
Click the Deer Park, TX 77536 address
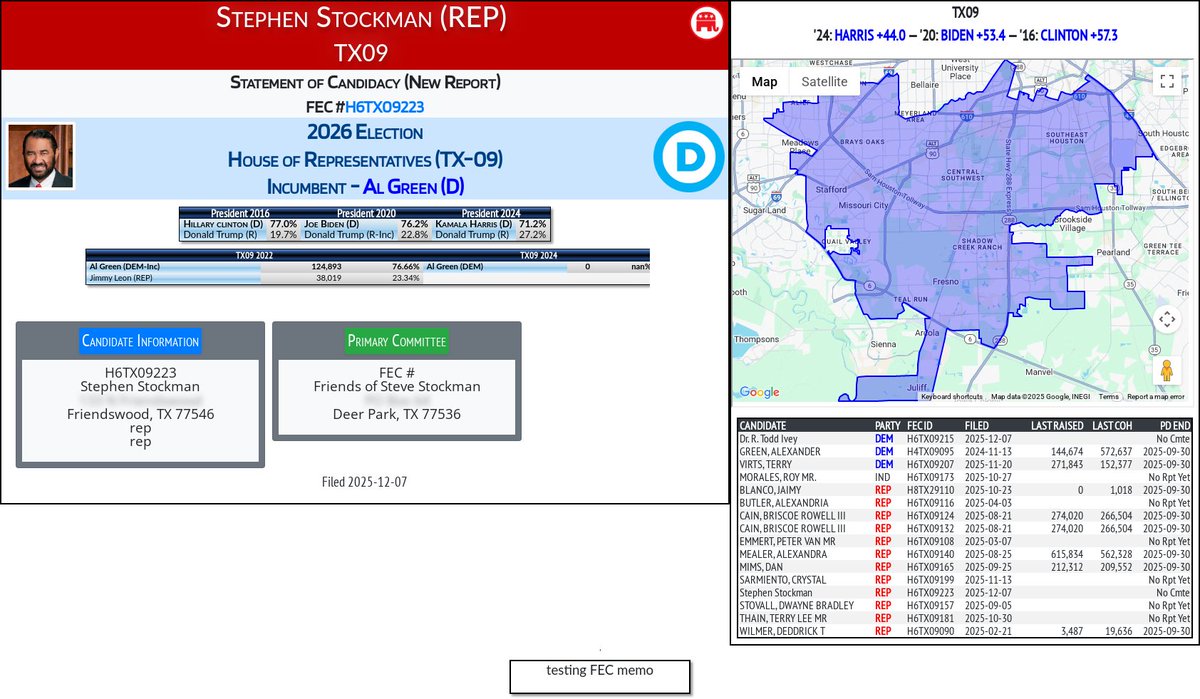click(x=397, y=414)
